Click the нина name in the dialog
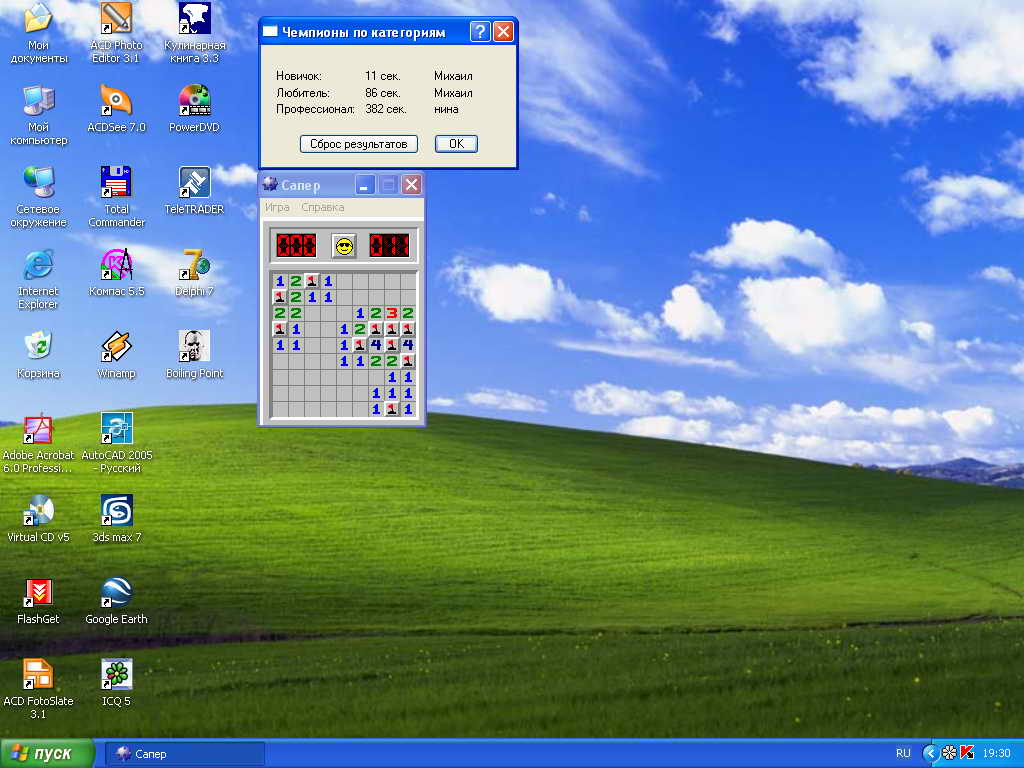Screen dimensions: 1024x768 point(446,109)
